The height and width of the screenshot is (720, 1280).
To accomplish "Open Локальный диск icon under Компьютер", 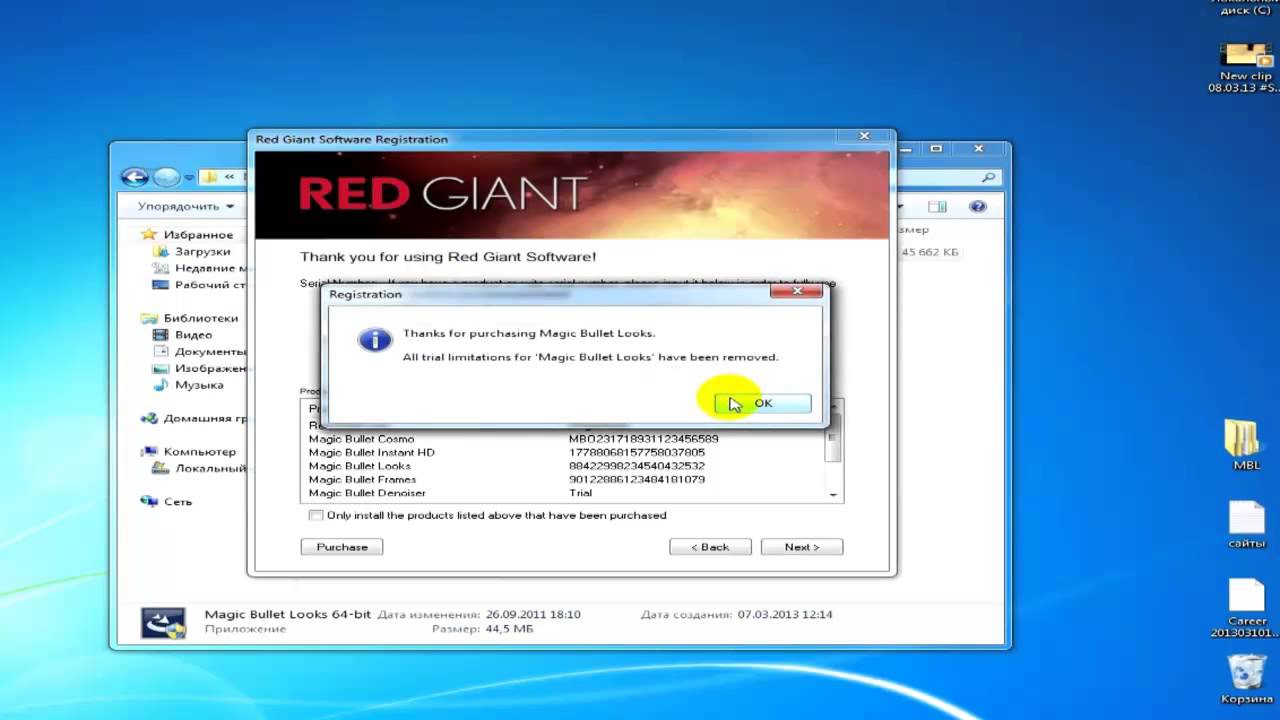I will click(x=160, y=468).
